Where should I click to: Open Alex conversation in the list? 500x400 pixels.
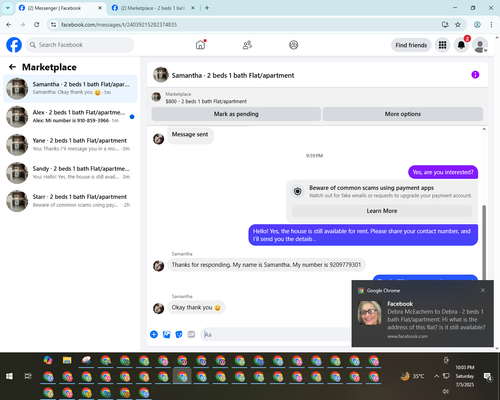pos(70,116)
